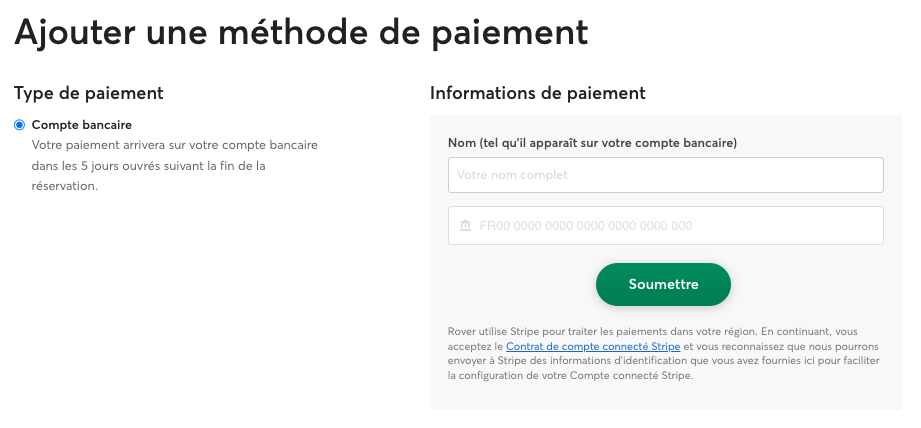Click the line envoyer à Stripe des informations
This screenshot has width=921, height=428.
[x=663, y=361]
